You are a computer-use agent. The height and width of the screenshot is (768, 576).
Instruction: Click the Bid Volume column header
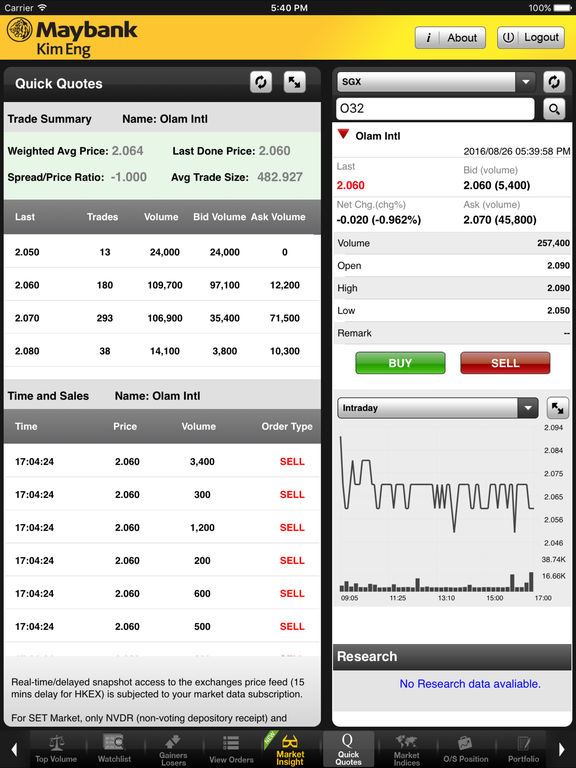click(219, 217)
